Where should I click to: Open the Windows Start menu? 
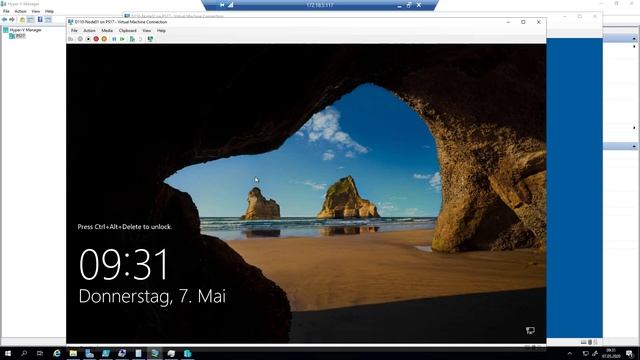pyautogui.click(x=8, y=353)
